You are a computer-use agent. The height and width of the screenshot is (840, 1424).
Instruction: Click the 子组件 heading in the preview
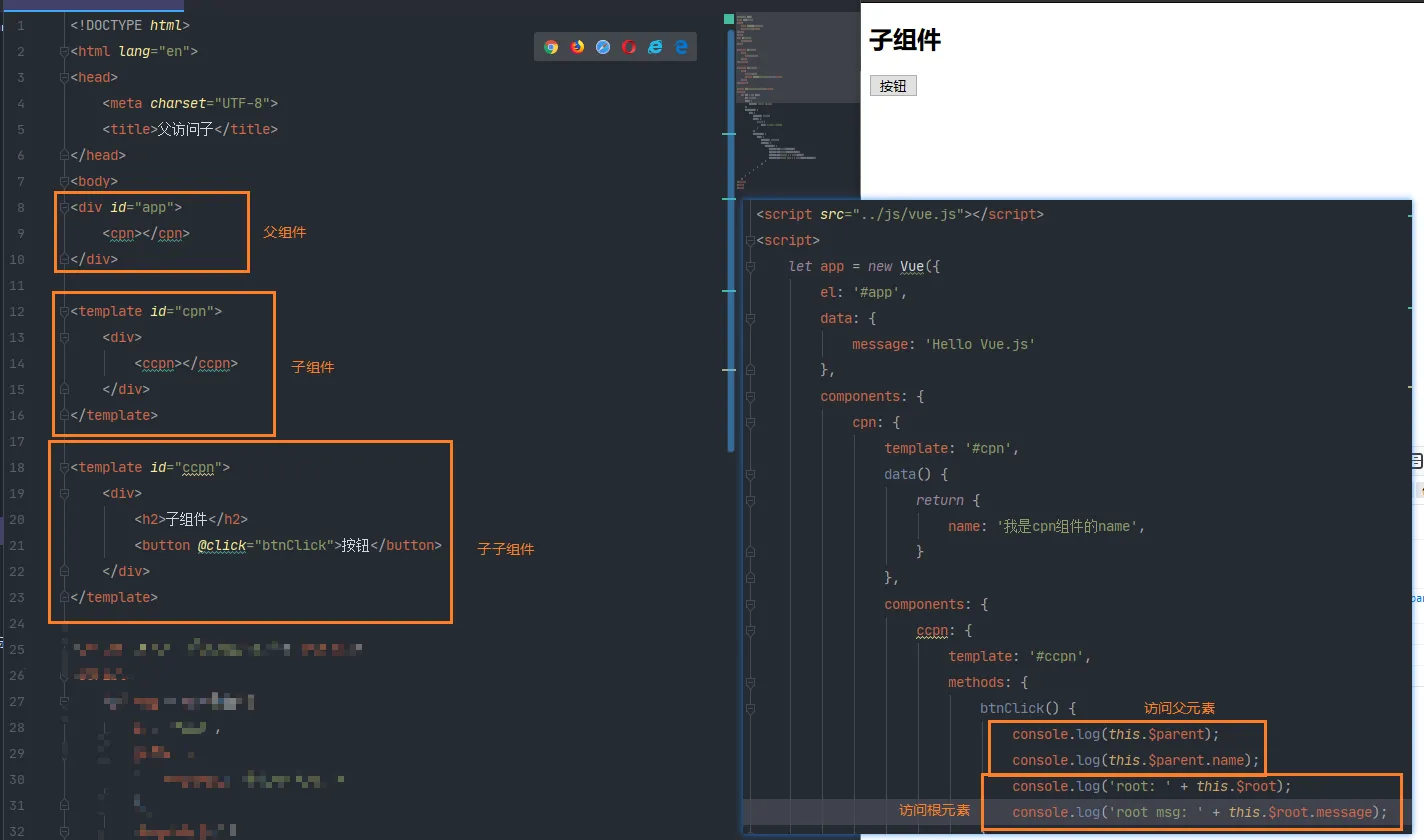coord(905,40)
